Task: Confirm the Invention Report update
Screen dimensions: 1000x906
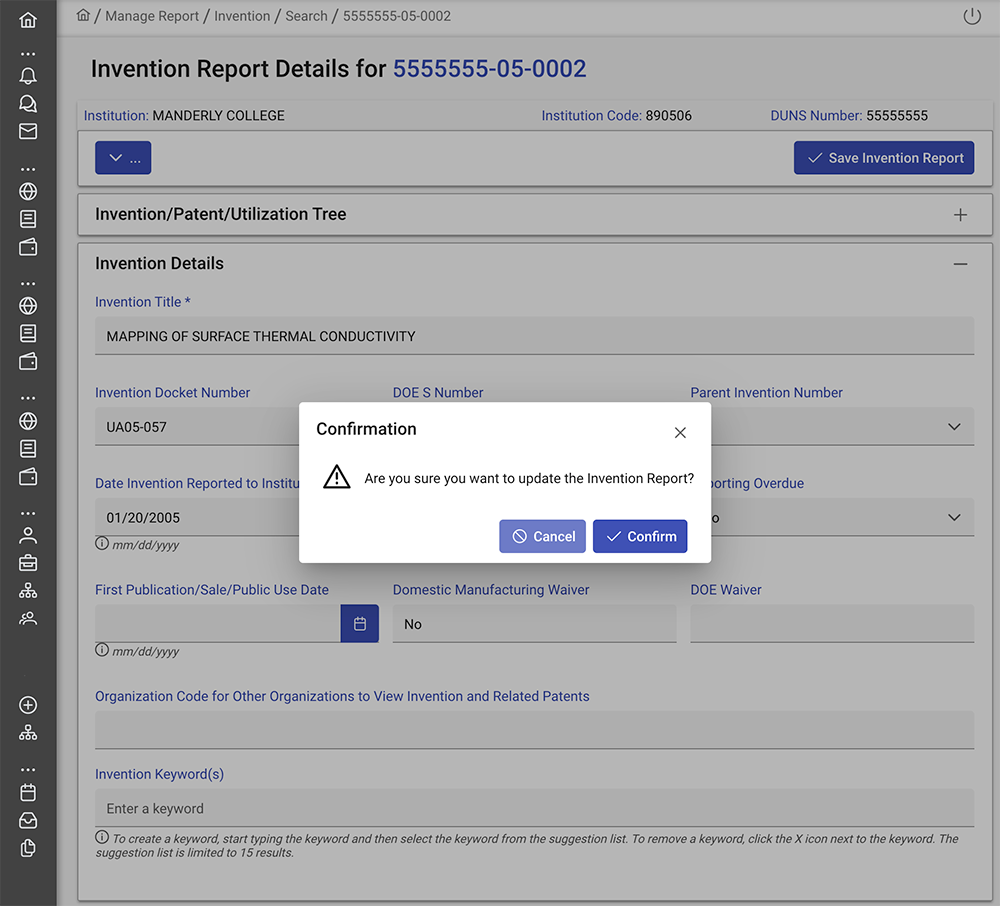Action: pos(640,536)
